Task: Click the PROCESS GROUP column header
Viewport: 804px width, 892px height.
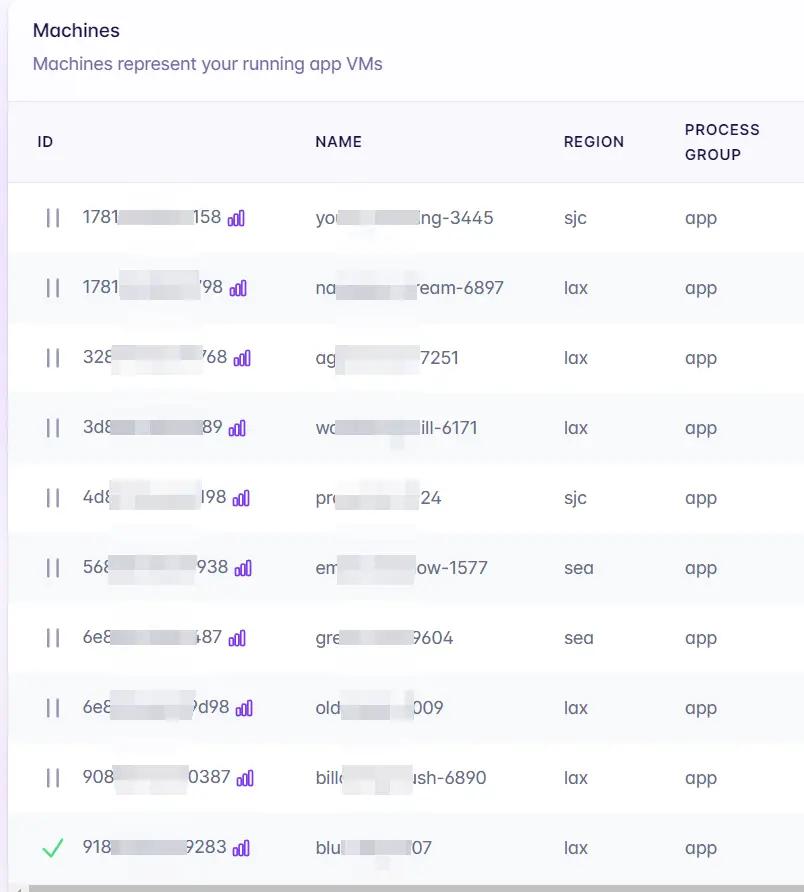Action: [x=722, y=142]
